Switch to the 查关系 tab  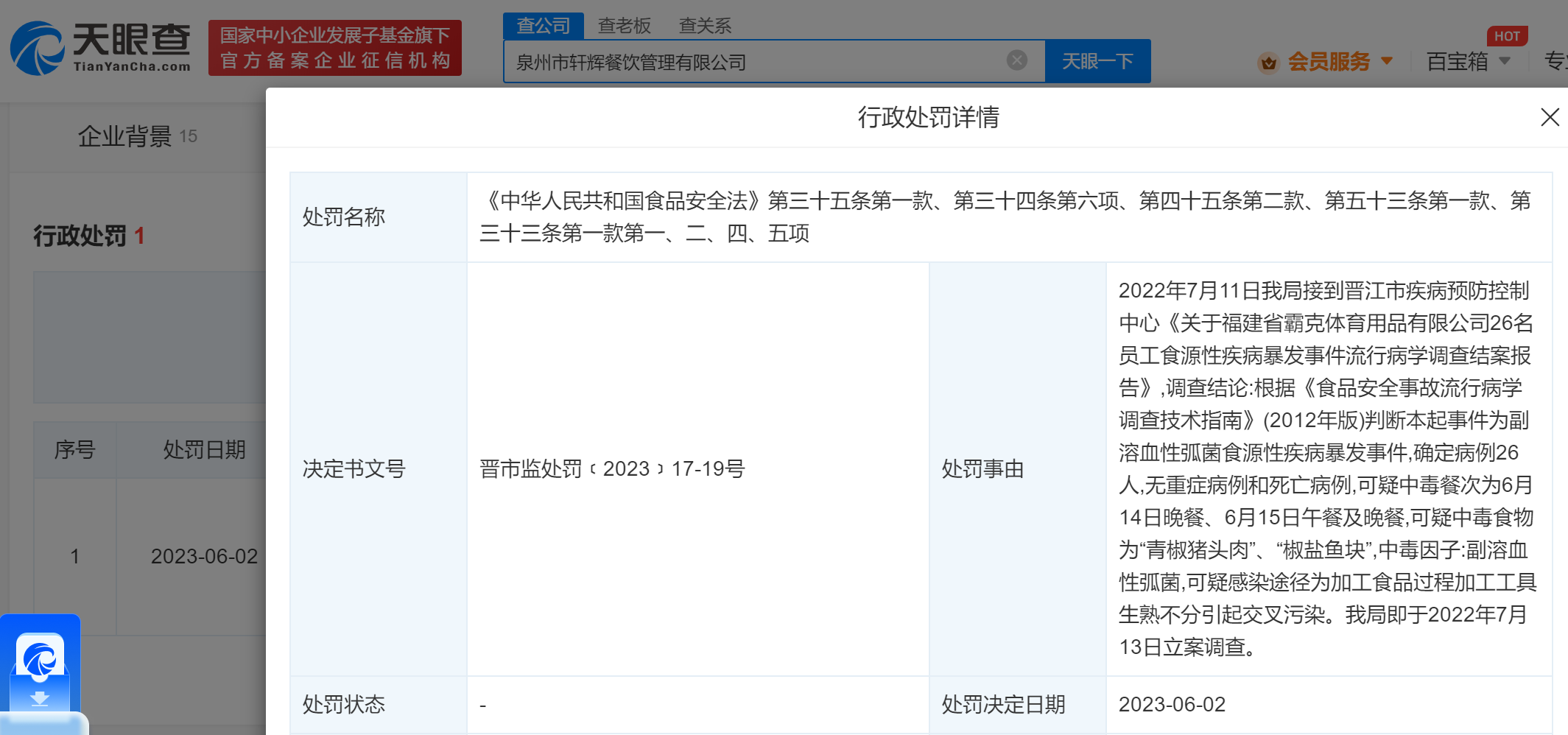[x=706, y=25]
